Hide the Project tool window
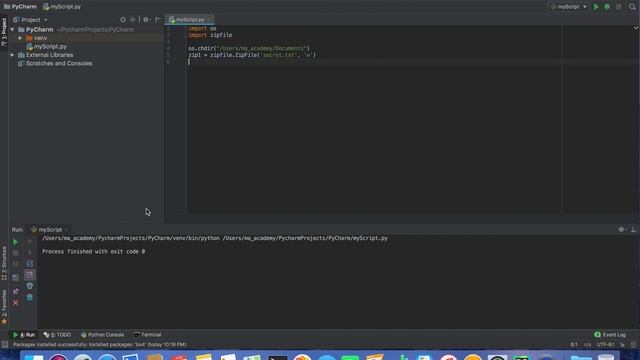This screenshot has width=640, height=360. pyautogui.click(x=158, y=20)
